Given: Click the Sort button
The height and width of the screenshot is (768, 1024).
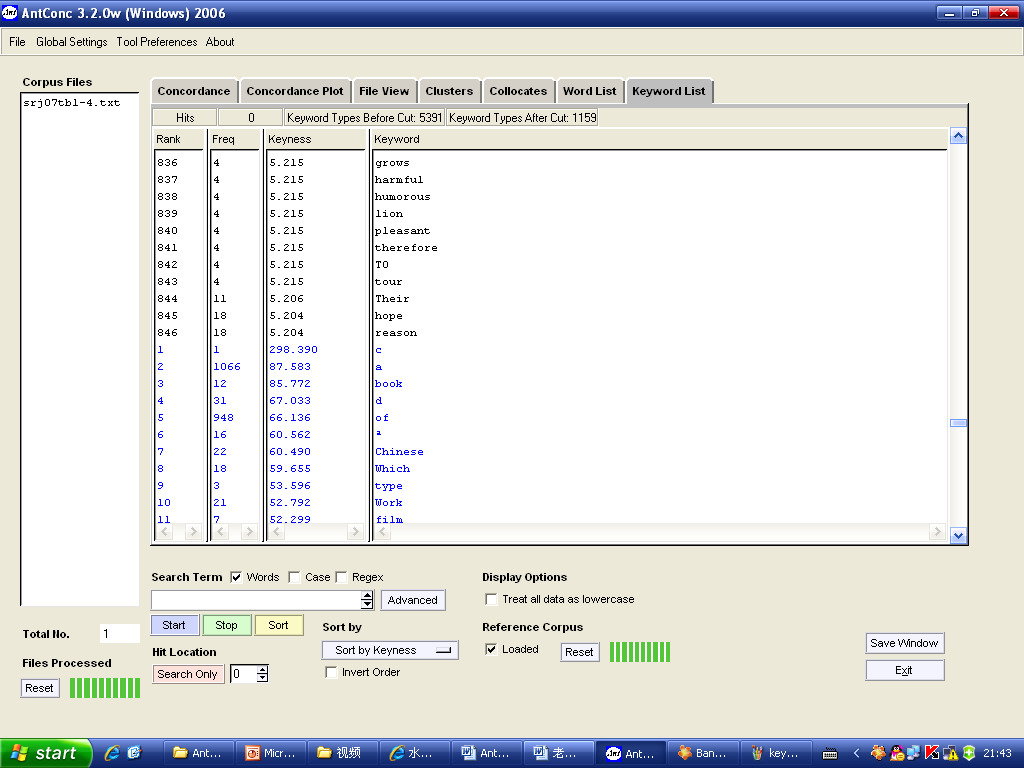Looking at the screenshot, I should point(278,626).
